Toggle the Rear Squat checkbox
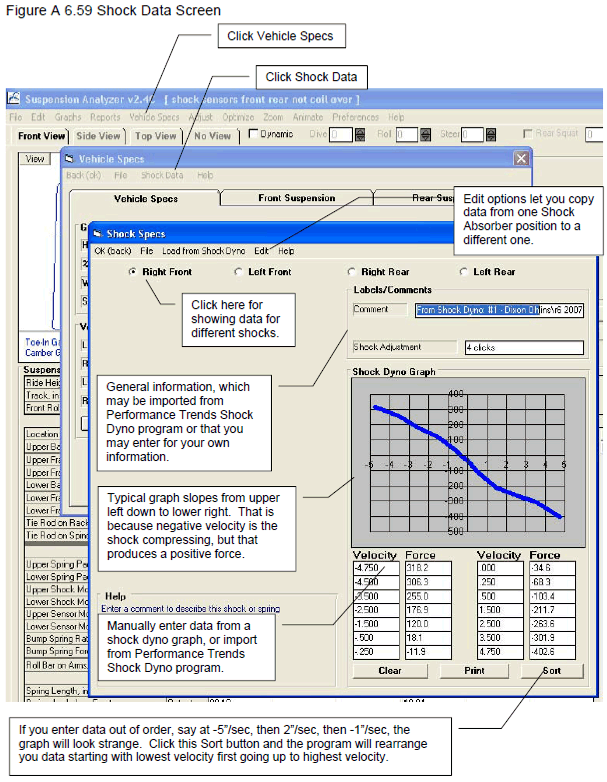Image resolution: width=607 pixels, height=782 pixels. coord(528,134)
